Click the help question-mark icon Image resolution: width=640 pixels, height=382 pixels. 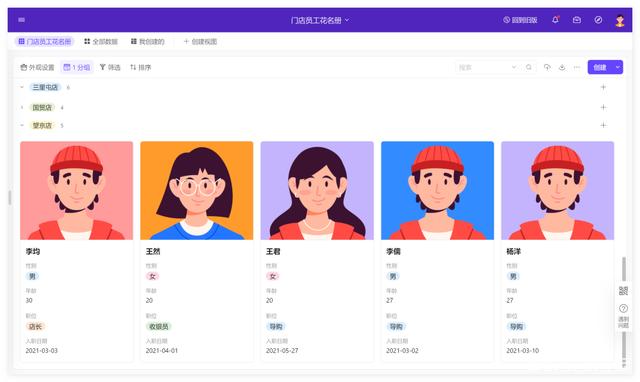click(623, 308)
